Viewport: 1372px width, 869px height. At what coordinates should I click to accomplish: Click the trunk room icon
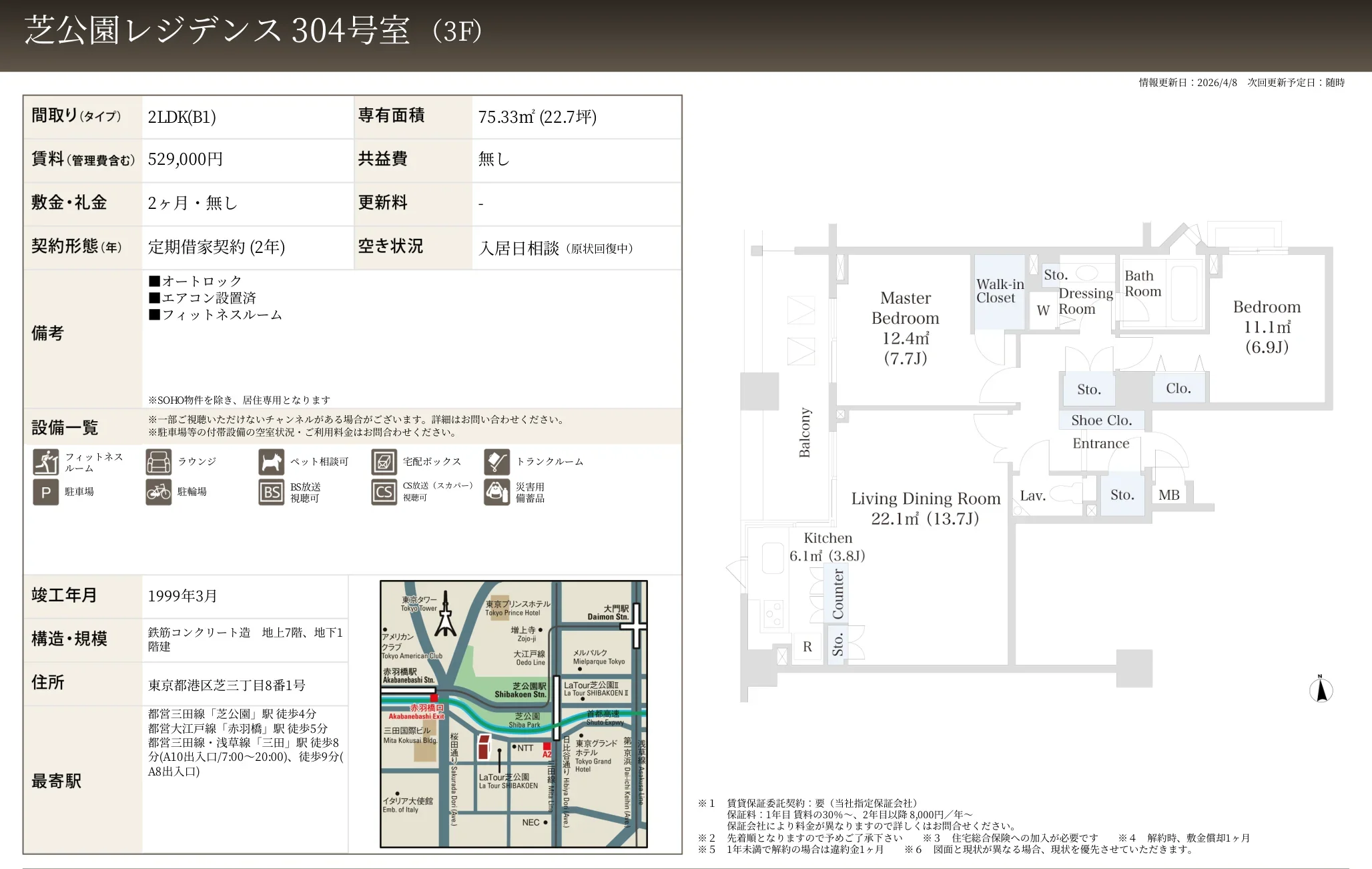[x=497, y=462]
